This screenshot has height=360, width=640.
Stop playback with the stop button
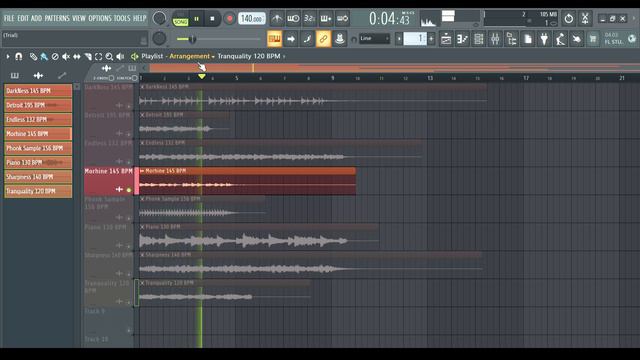click(212, 19)
